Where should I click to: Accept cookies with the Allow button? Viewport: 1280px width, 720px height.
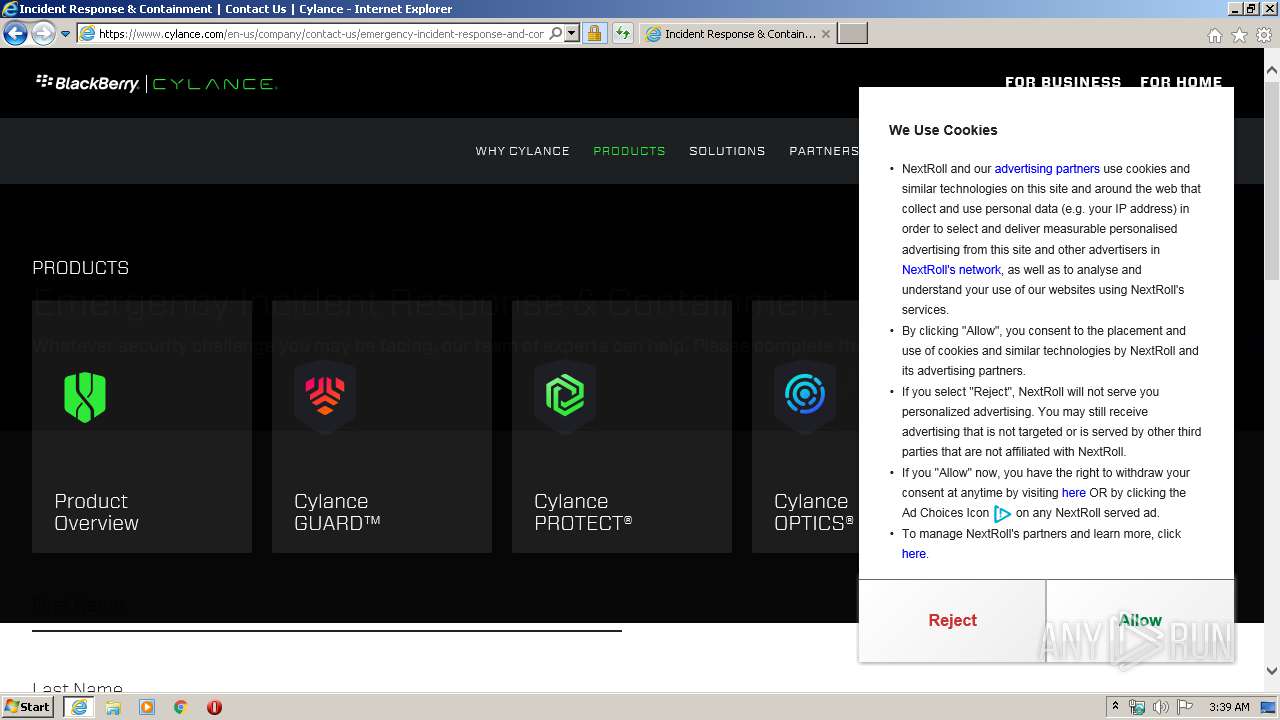(x=1140, y=620)
